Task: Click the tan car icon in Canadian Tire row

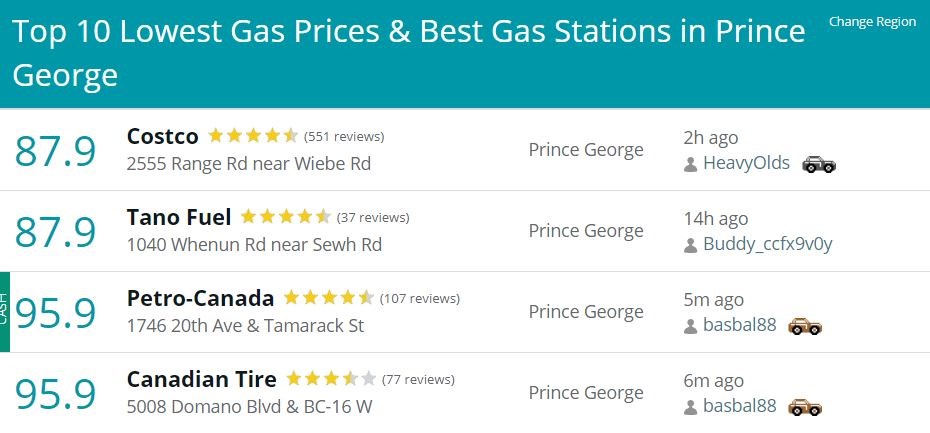Action: pyautogui.click(x=805, y=407)
